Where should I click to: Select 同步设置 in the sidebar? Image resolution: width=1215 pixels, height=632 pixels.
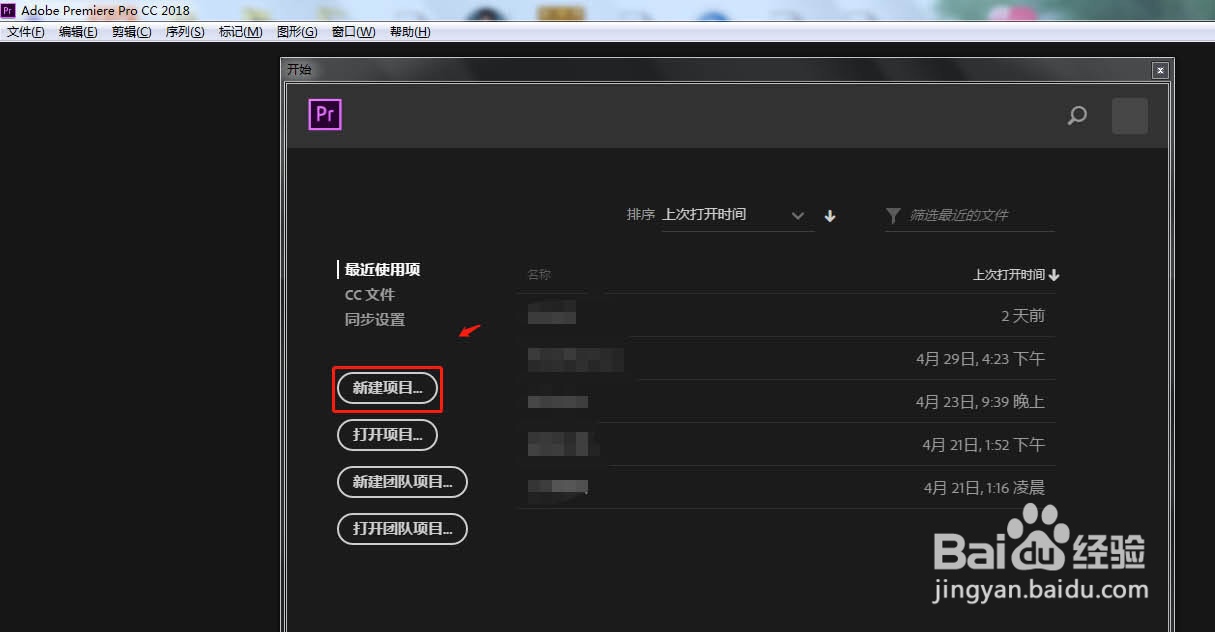(375, 320)
